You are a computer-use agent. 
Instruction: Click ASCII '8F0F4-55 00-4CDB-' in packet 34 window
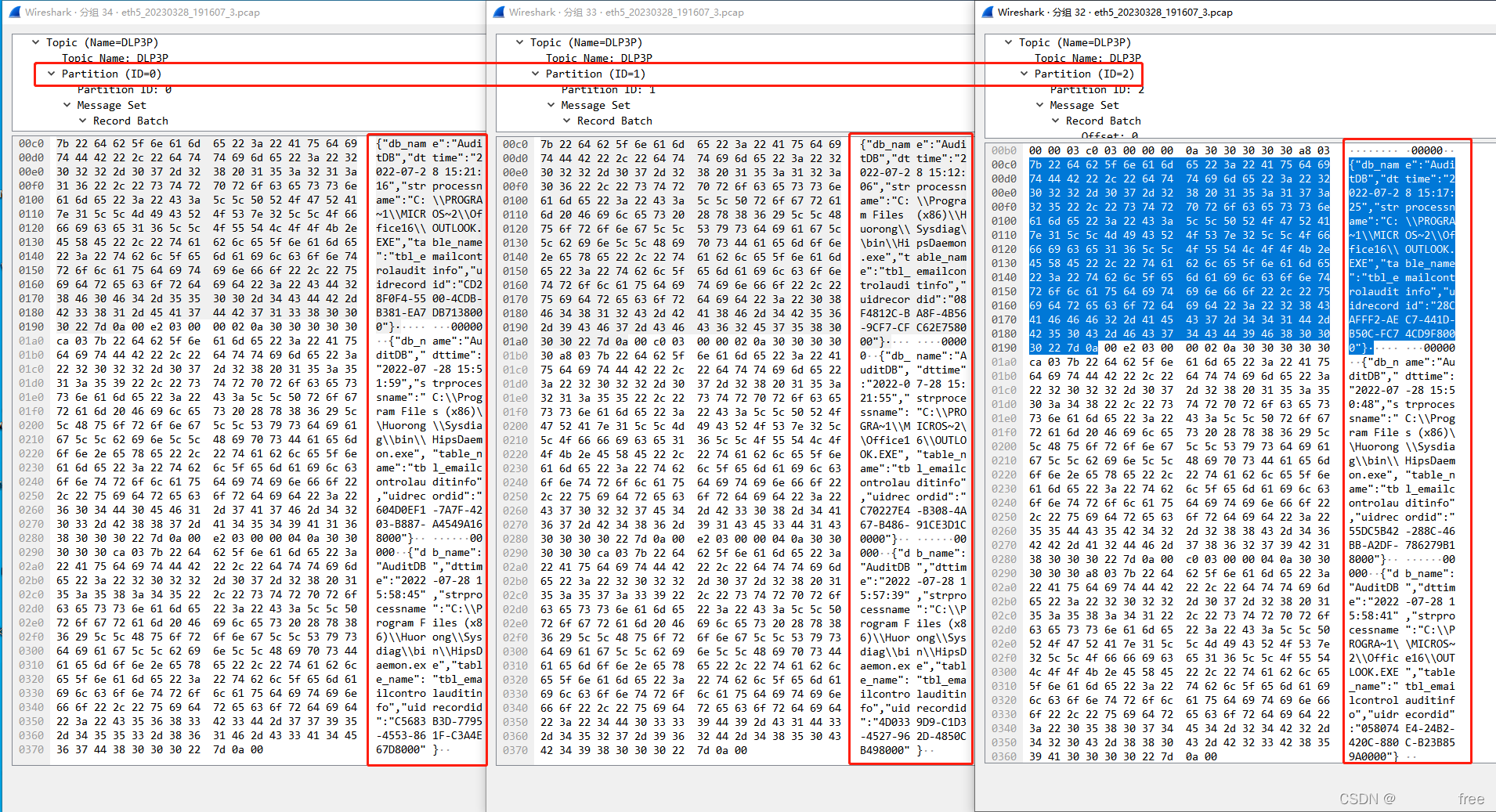[429, 298]
